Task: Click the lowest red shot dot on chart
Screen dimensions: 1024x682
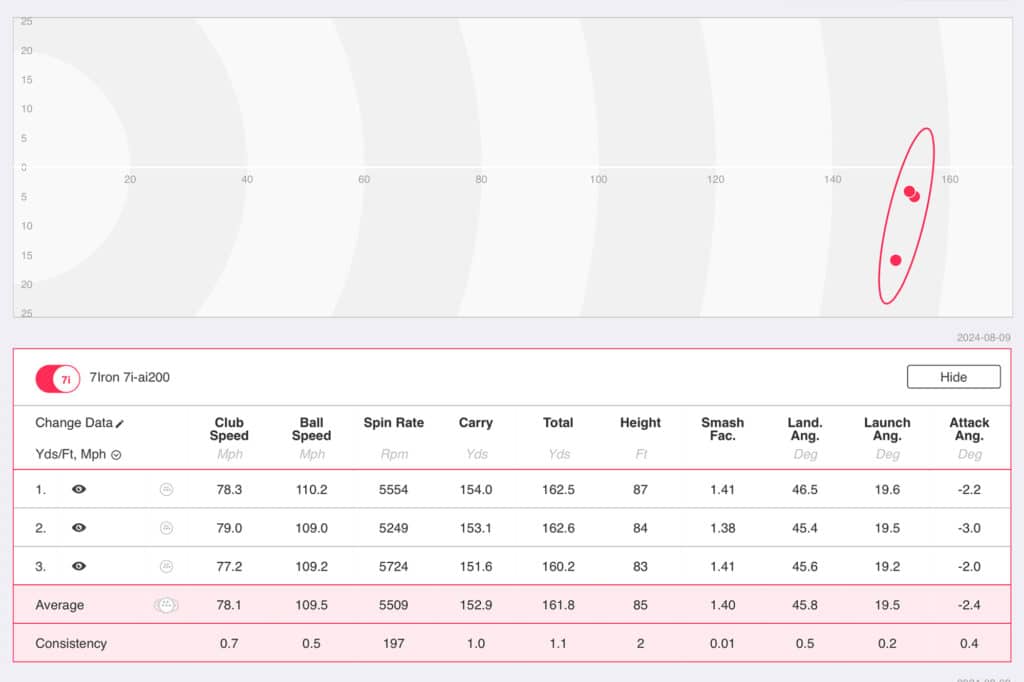Action: [896, 260]
